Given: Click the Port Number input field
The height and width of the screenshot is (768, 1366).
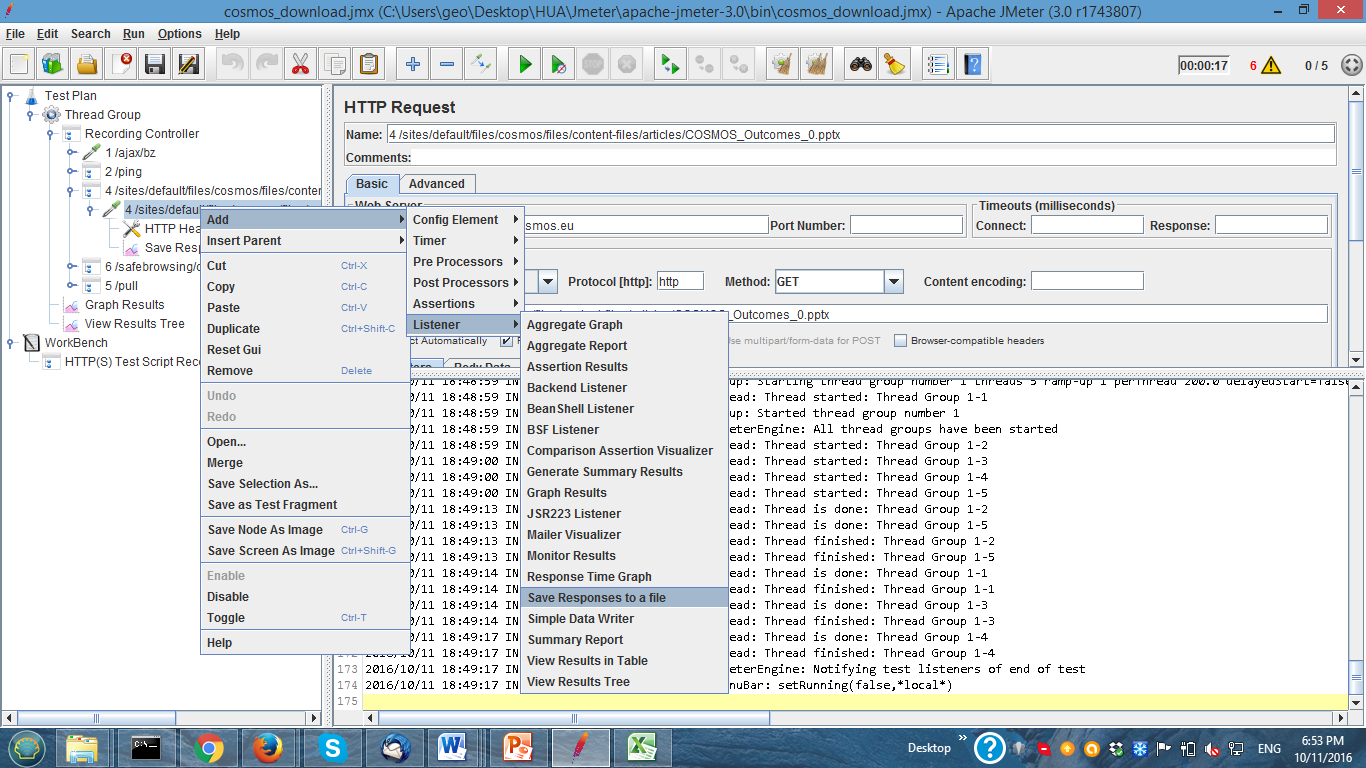Looking at the screenshot, I should tap(906, 226).
